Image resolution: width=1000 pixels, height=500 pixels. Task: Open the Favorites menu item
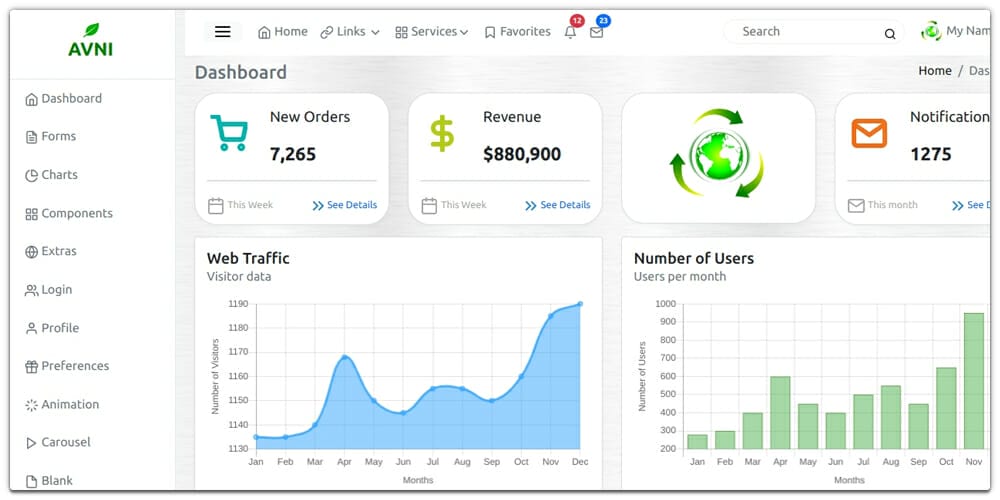pos(517,32)
